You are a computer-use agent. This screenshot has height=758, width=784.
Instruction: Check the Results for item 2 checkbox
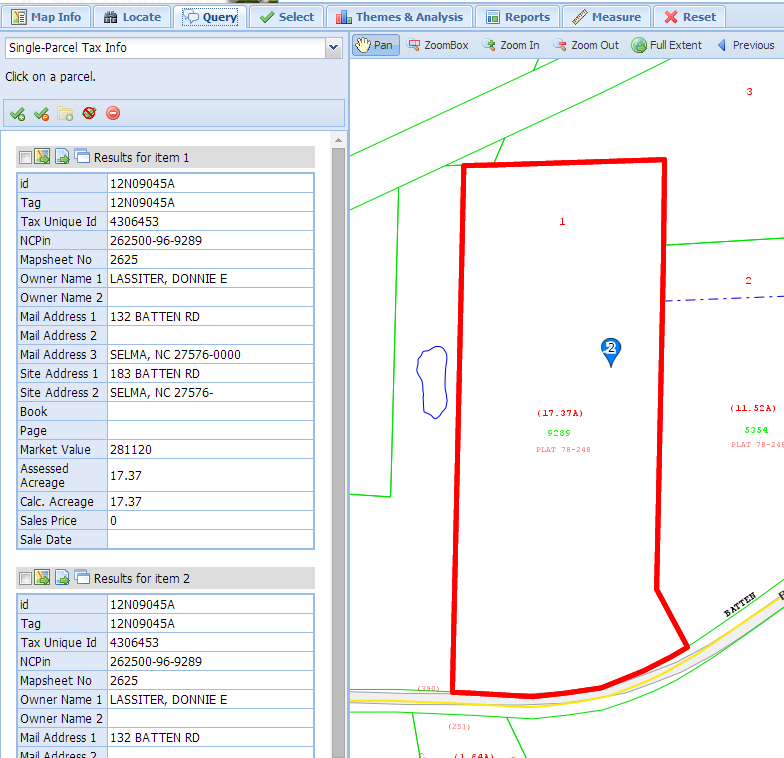click(25, 578)
